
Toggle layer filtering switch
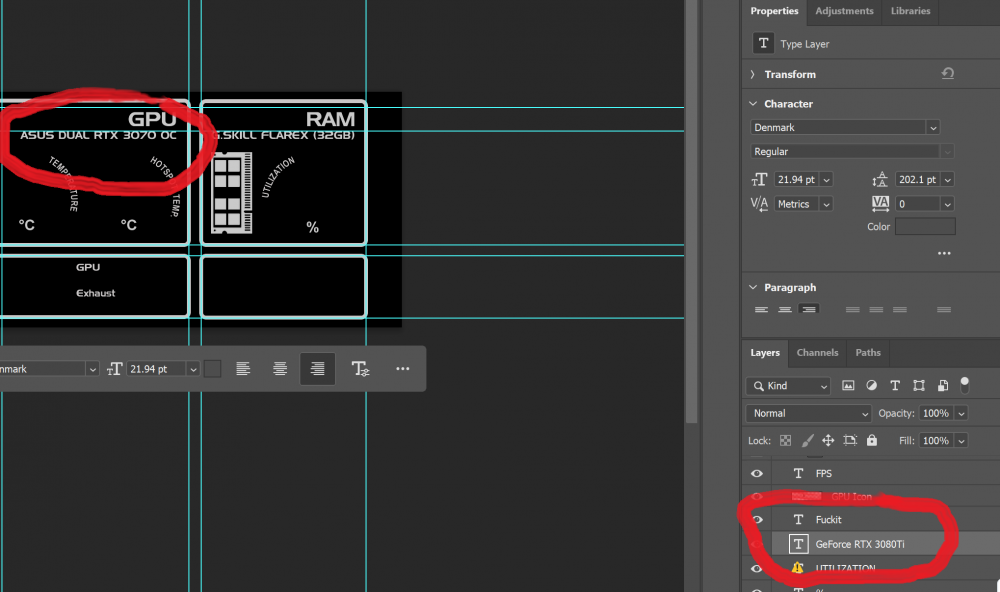click(964, 384)
